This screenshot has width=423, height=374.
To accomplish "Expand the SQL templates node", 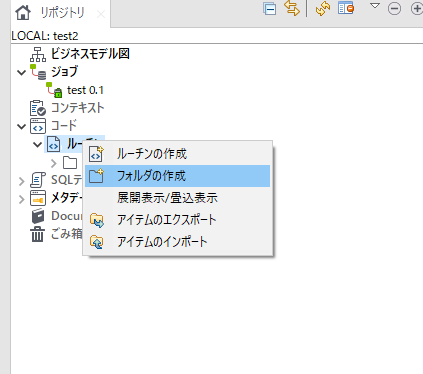I will pyautogui.click(x=22, y=181).
